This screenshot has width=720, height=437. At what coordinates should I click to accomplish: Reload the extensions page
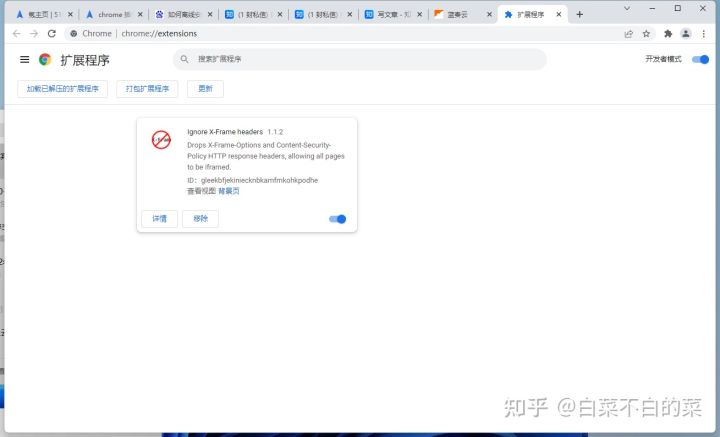[51, 34]
